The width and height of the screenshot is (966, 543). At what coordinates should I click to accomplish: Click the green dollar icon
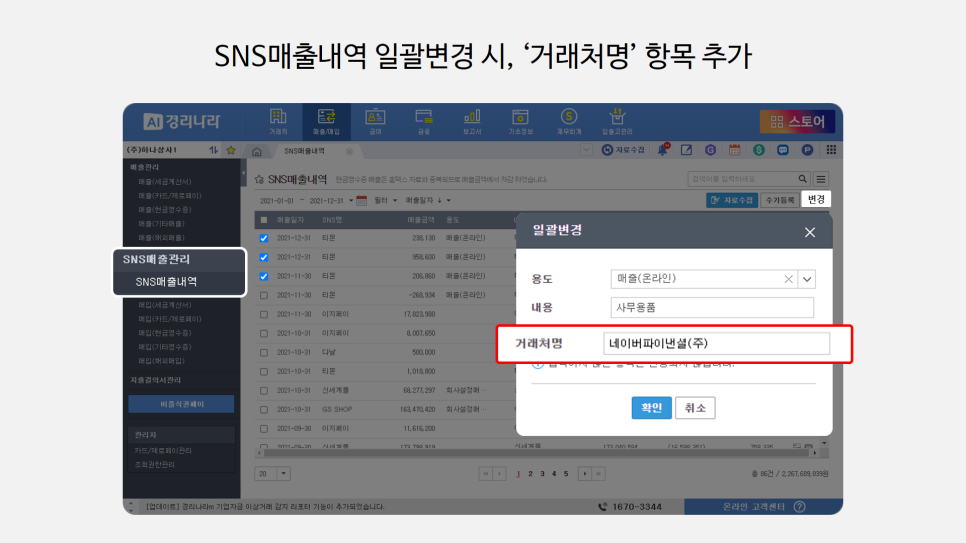coord(758,150)
